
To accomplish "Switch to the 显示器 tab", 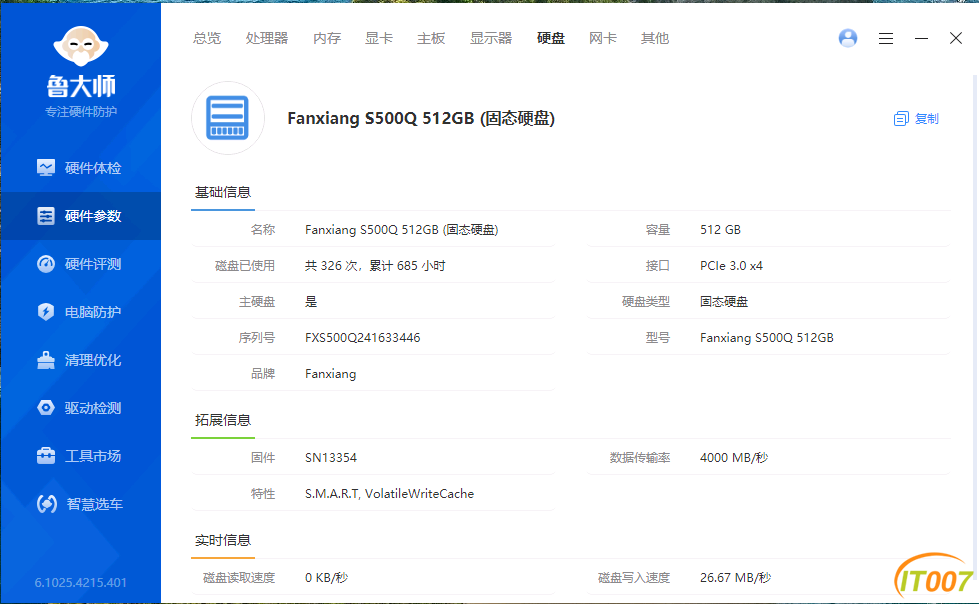I will [491, 38].
